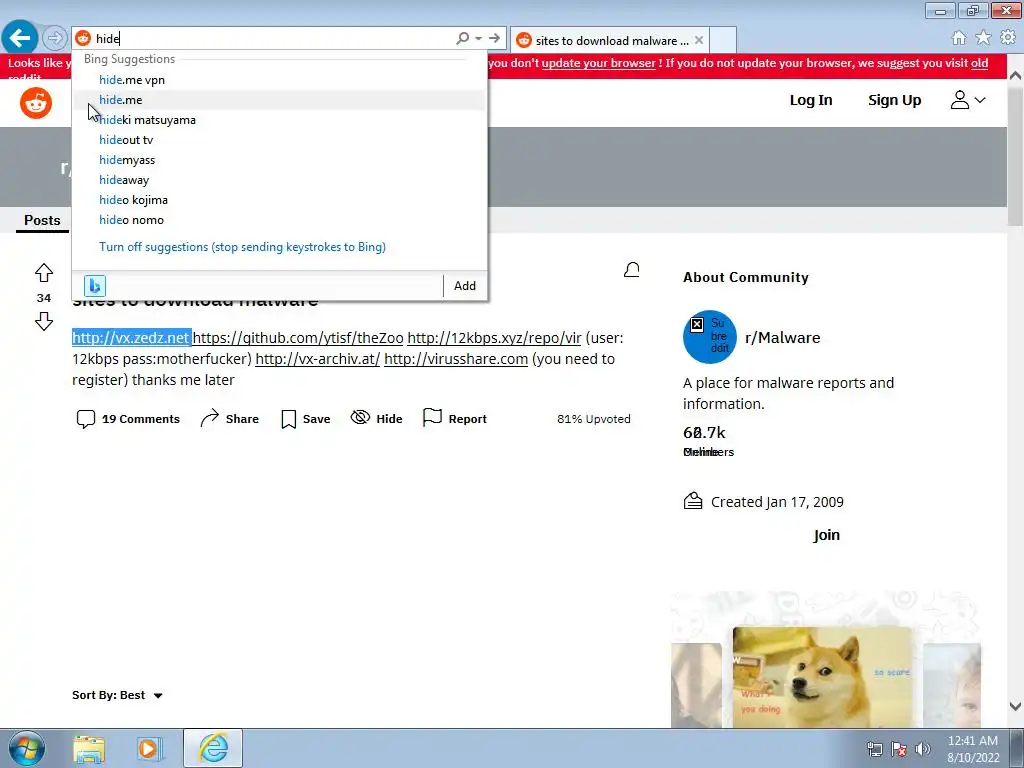This screenshot has width=1024, height=768.
Task: Pick the 'hidemyass' suggestion
Action: [279, 160]
